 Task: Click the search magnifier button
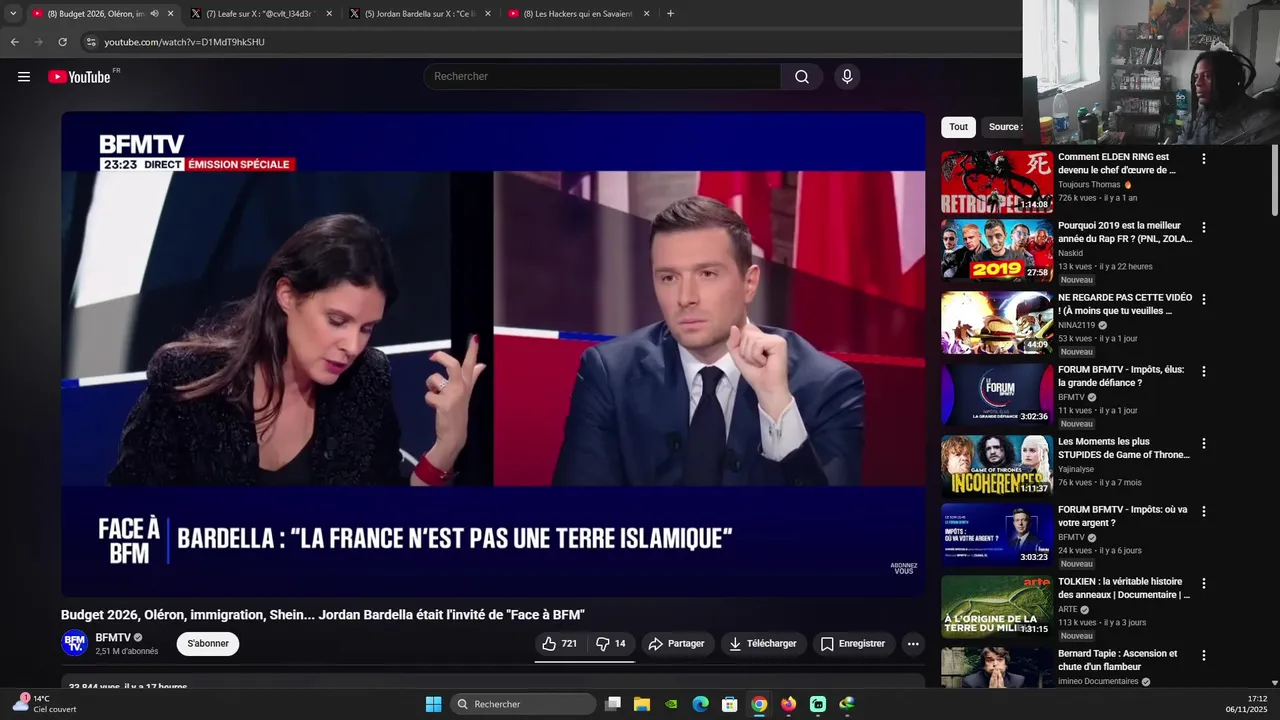(802, 77)
